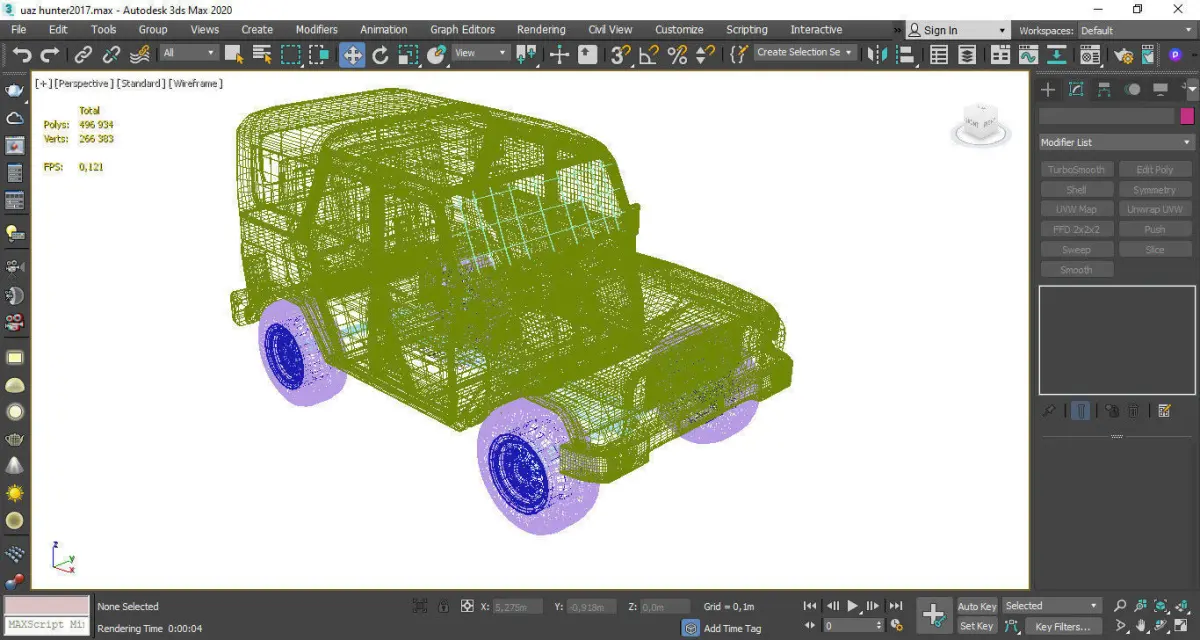
Task: Click Zoom Extents All Selected icon
Action: 1182,606
